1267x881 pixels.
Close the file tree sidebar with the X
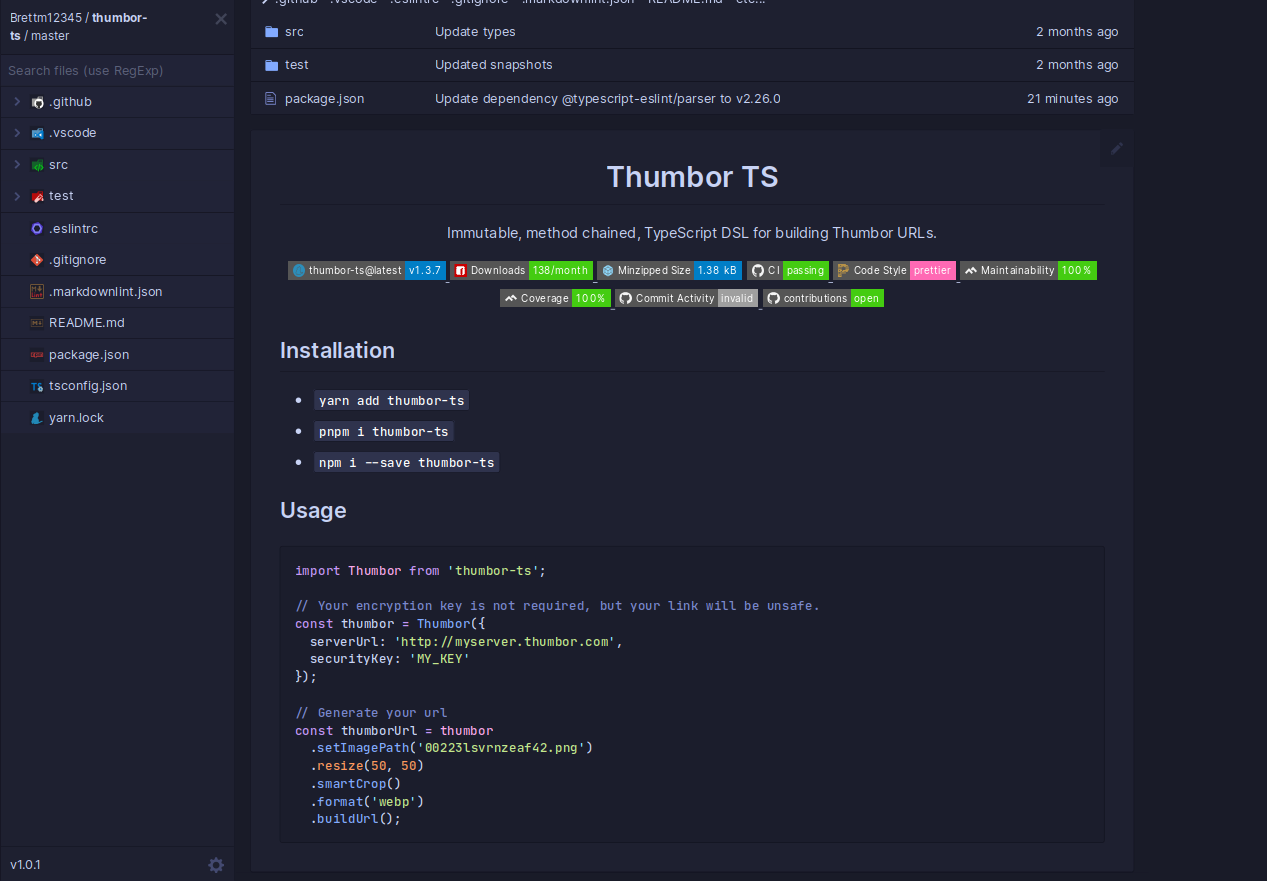[220, 18]
